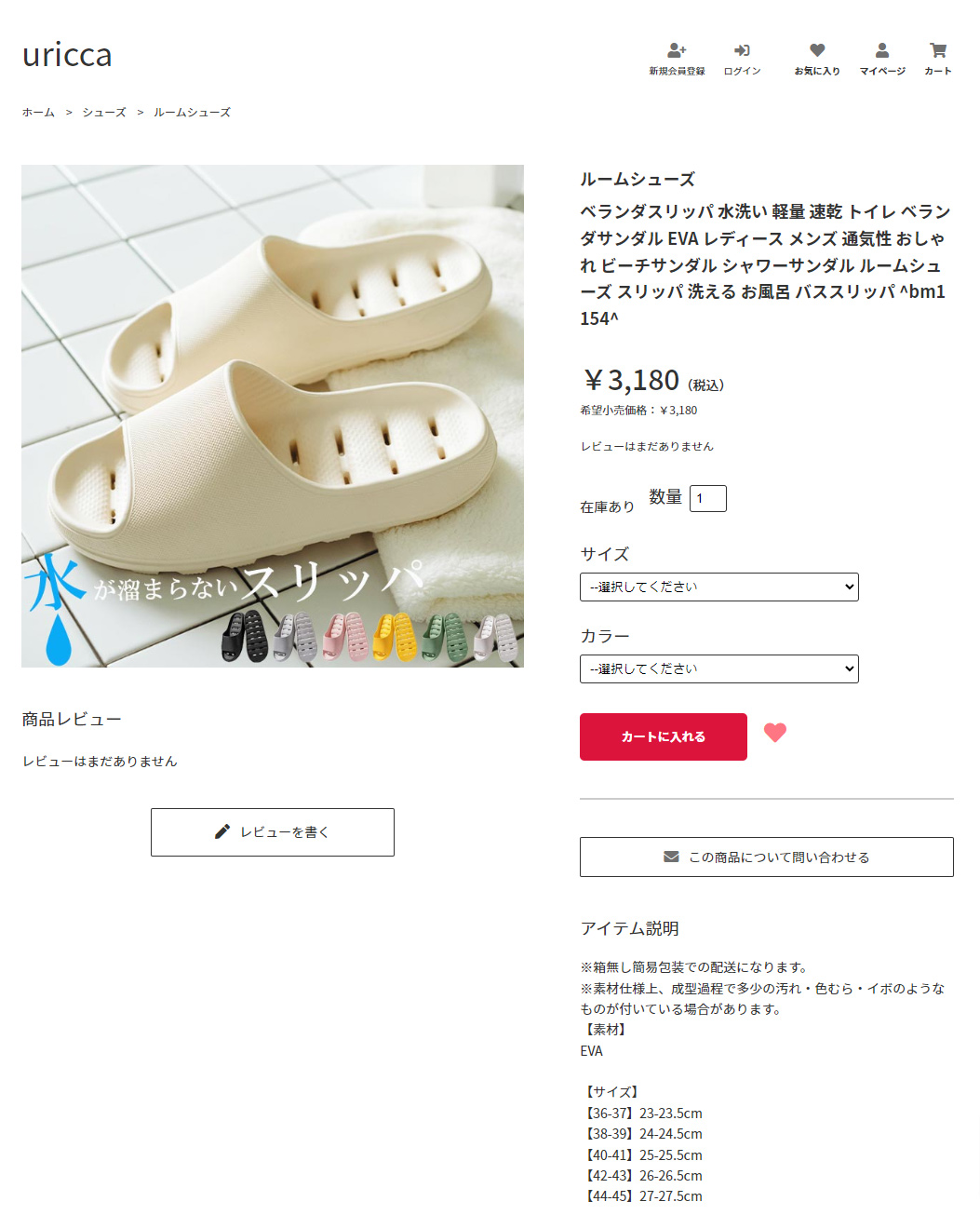Open the シューズ breadcrumb link
Viewport: 980px width, 1215px height.
coord(104,112)
